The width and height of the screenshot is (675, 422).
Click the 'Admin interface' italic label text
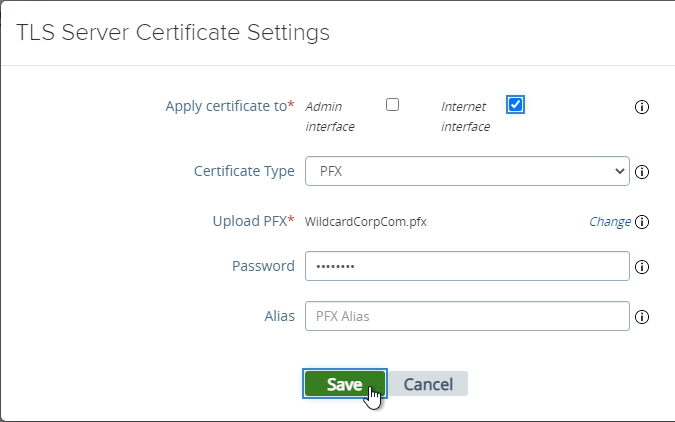click(330, 116)
